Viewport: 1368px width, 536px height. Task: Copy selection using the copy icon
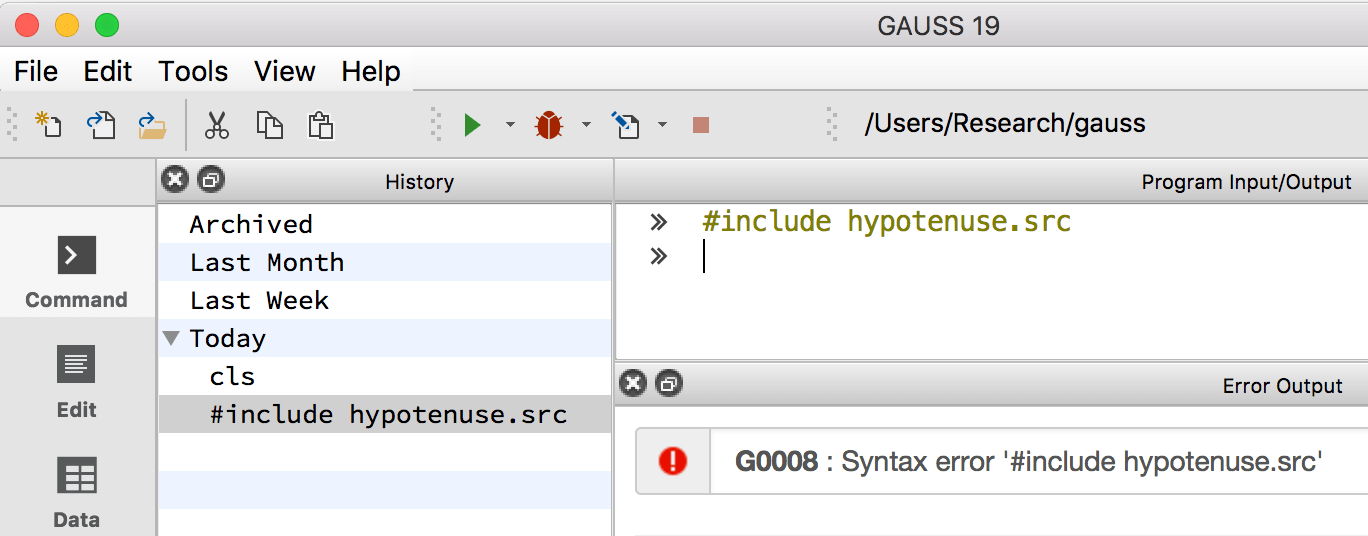269,125
